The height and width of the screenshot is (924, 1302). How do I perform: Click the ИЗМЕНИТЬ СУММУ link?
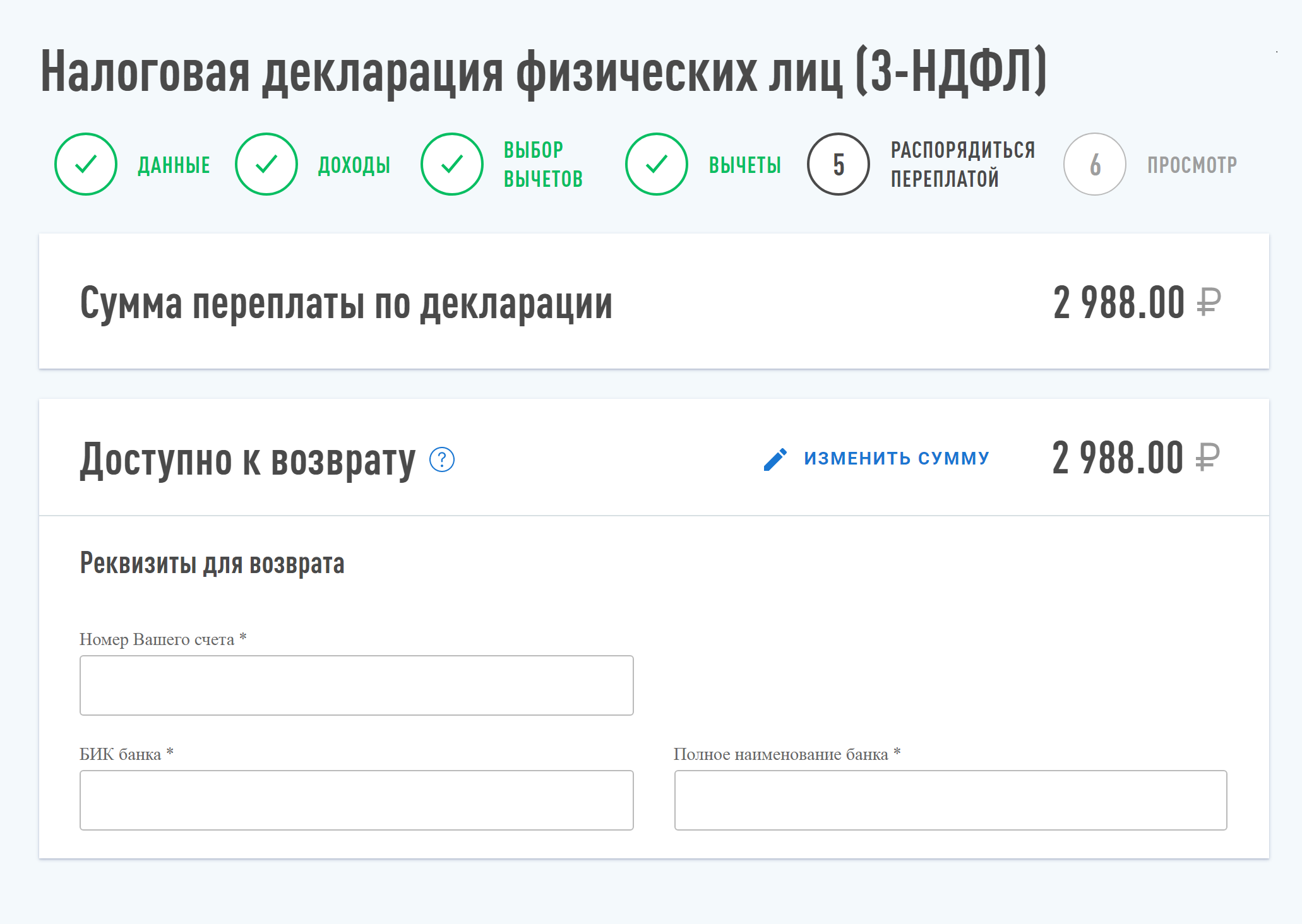click(897, 458)
